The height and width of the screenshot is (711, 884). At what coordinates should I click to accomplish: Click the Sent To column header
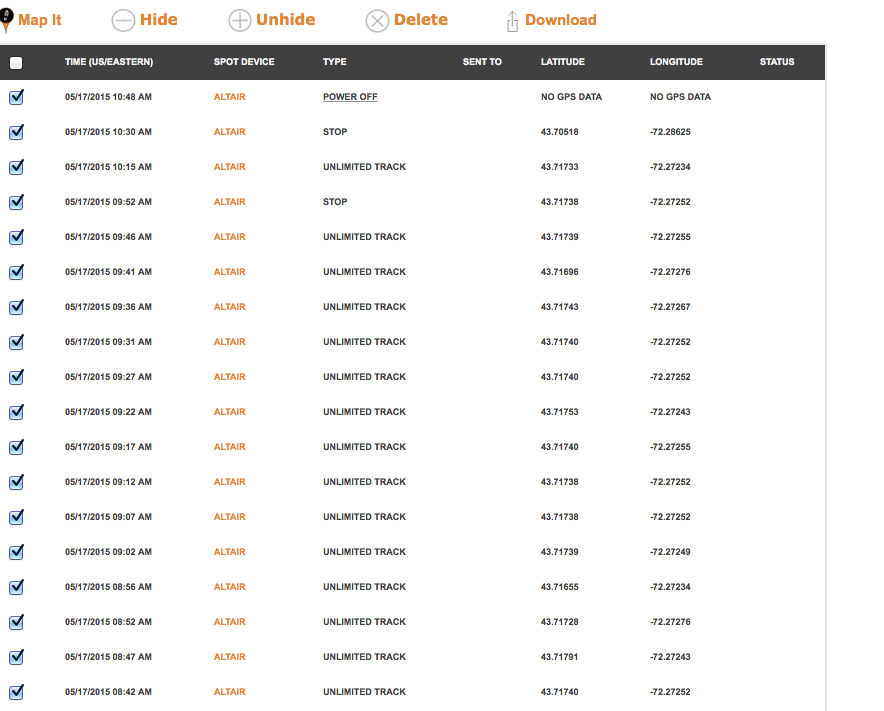pyautogui.click(x=482, y=62)
